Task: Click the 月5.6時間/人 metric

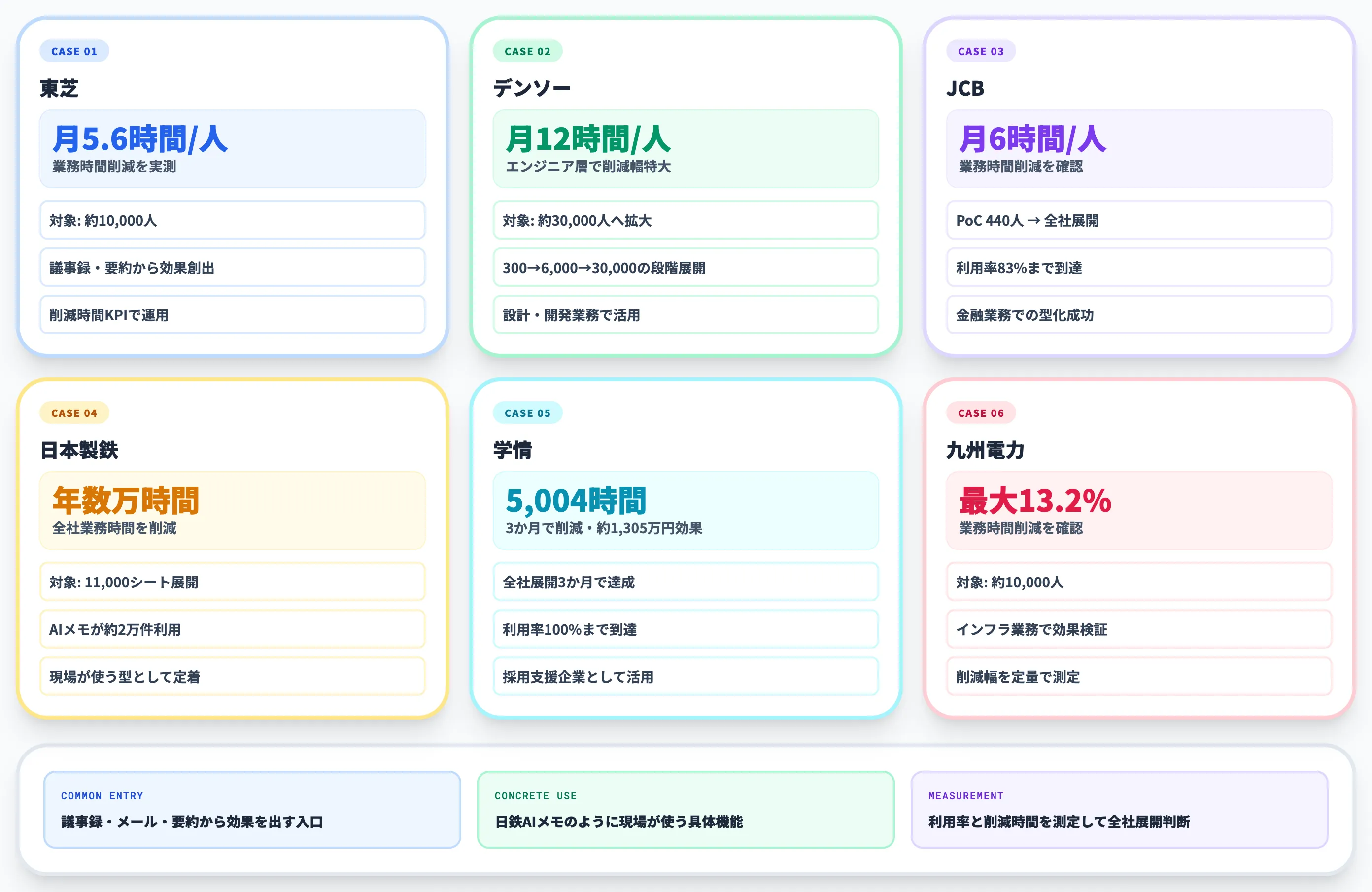Action: [140, 139]
